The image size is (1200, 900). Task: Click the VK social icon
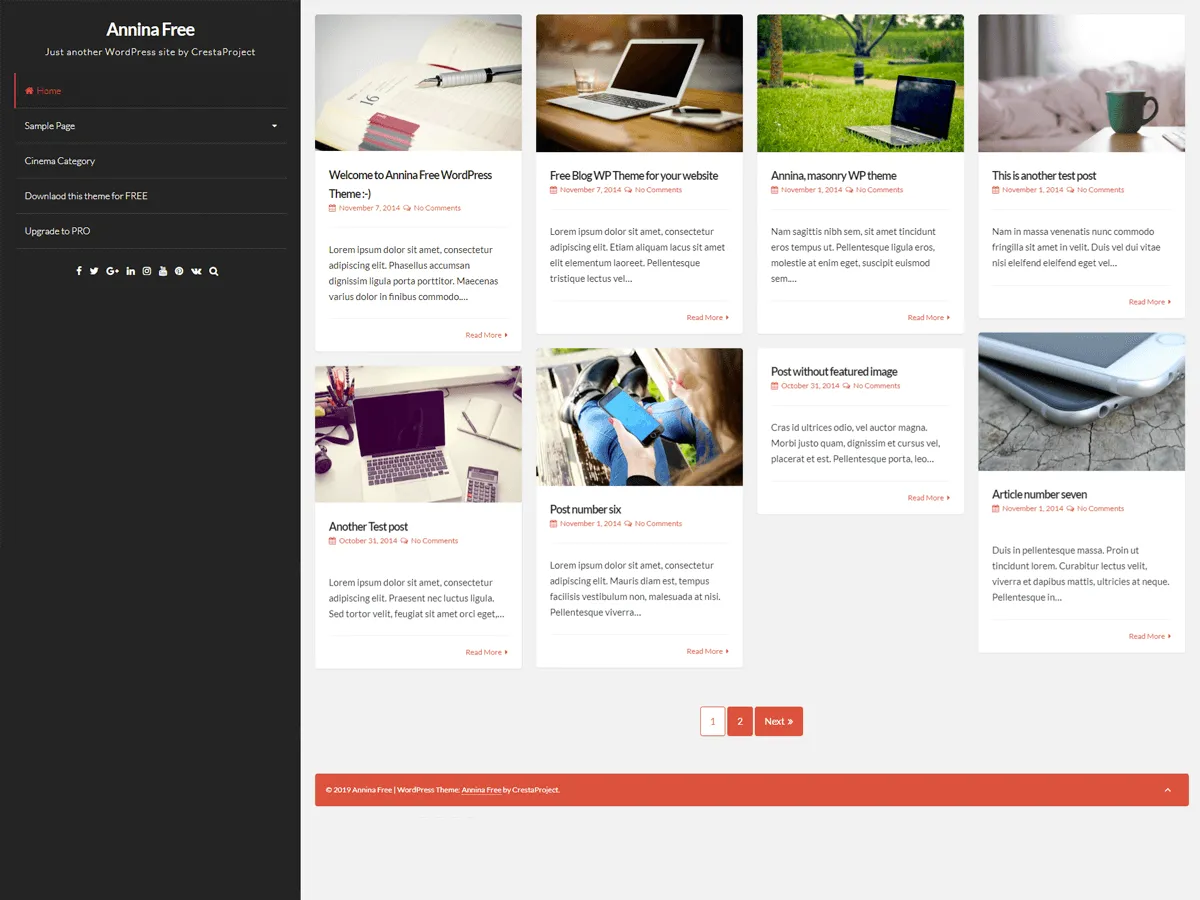point(196,270)
